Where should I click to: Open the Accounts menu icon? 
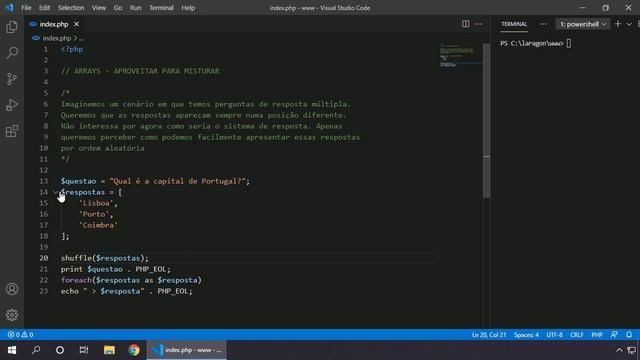(x=12, y=289)
